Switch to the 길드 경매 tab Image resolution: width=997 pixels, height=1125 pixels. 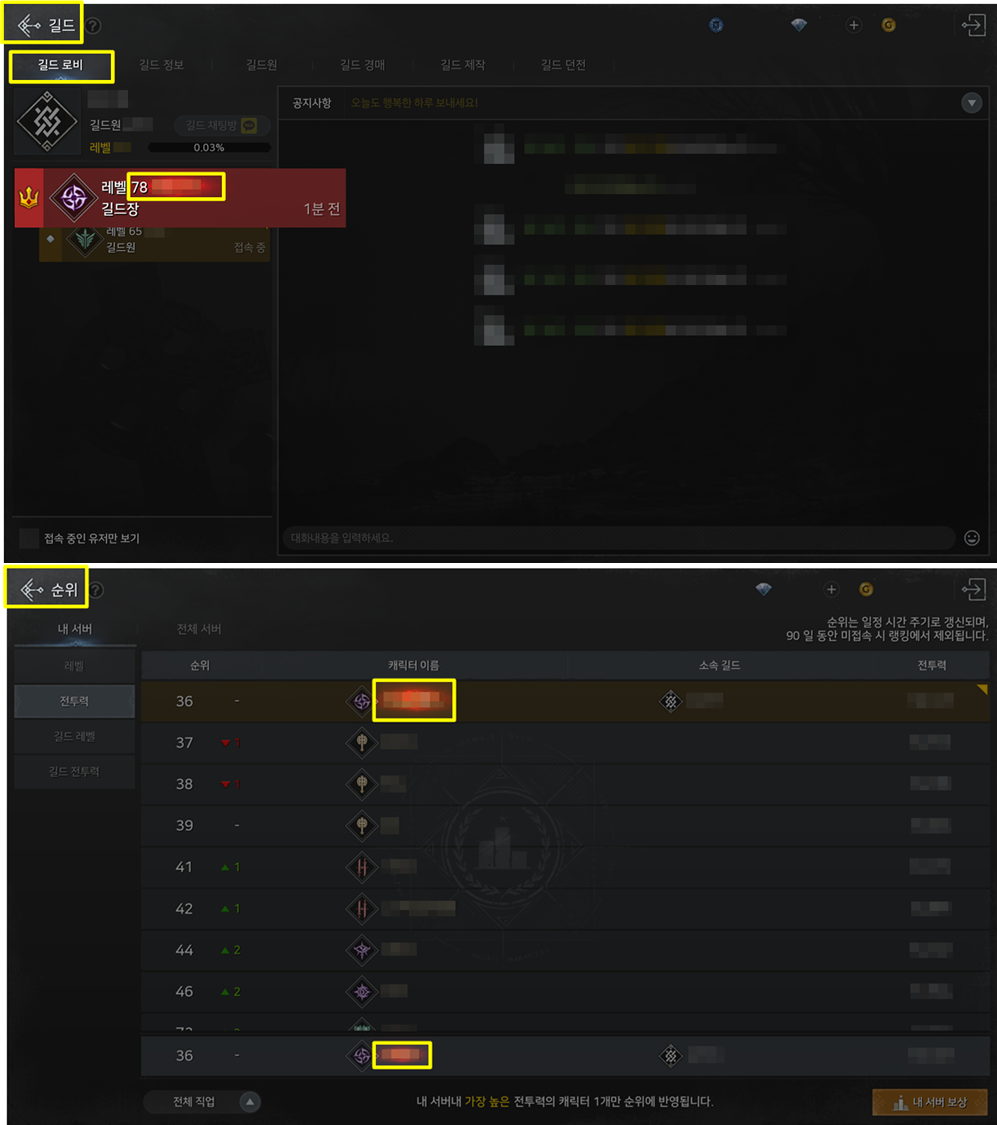click(362, 65)
